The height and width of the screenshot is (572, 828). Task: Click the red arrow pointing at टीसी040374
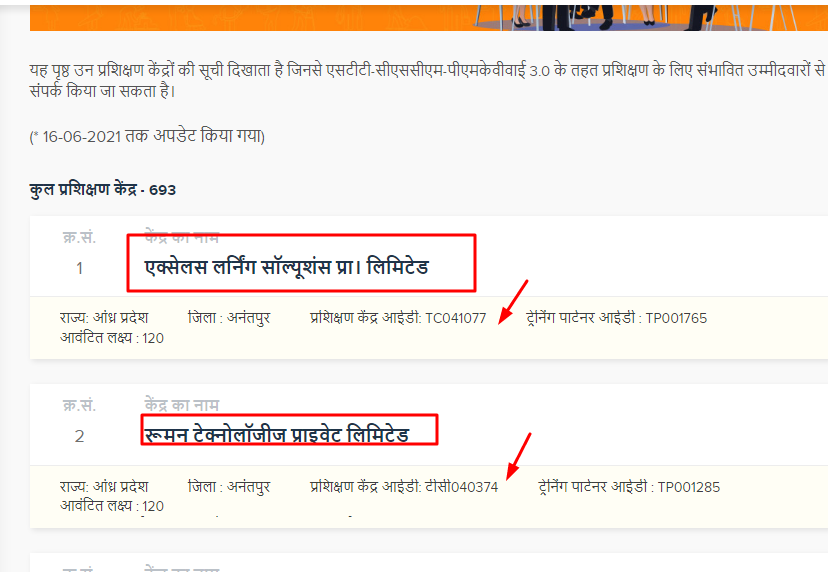coord(518,456)
